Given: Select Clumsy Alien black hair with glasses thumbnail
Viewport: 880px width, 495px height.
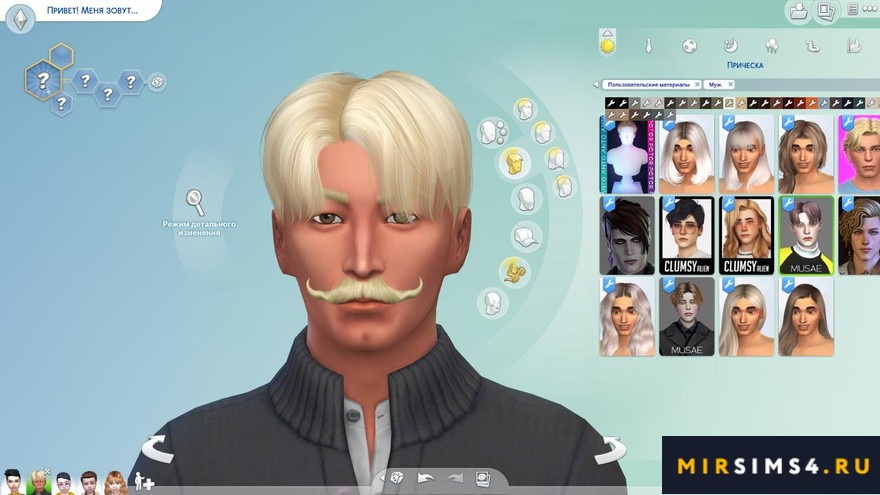Looking at the screenshot, I should click(687, 235).
